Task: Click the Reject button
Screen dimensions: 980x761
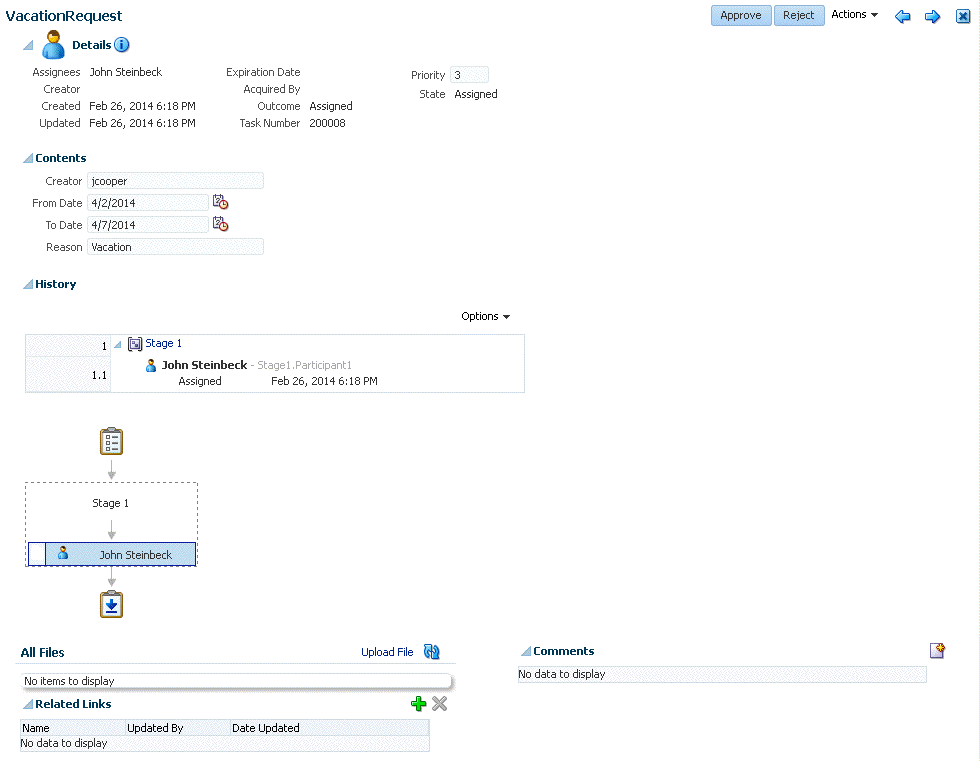Action: 799,16
